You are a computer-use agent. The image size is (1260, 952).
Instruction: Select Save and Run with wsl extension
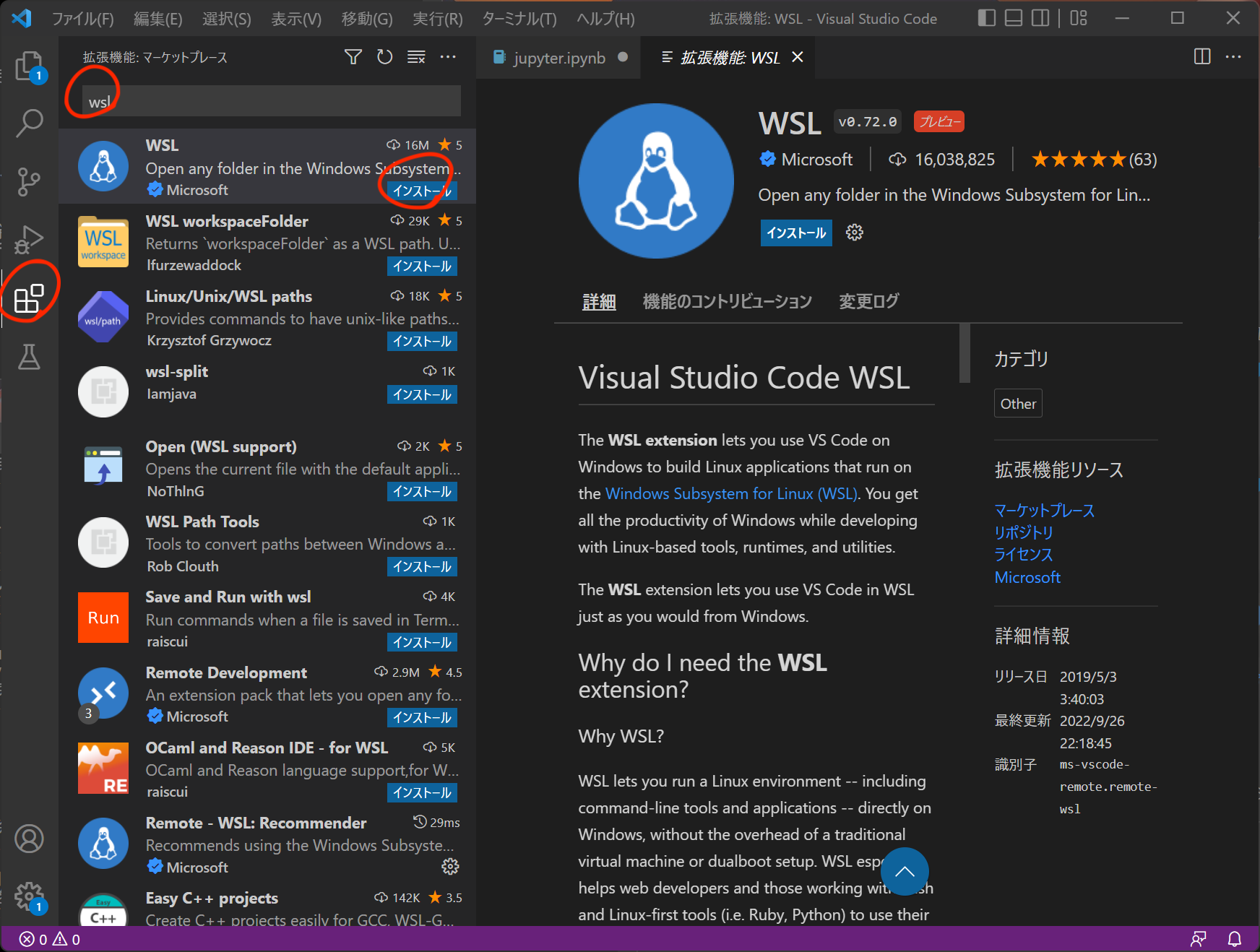tap(267, 618)
